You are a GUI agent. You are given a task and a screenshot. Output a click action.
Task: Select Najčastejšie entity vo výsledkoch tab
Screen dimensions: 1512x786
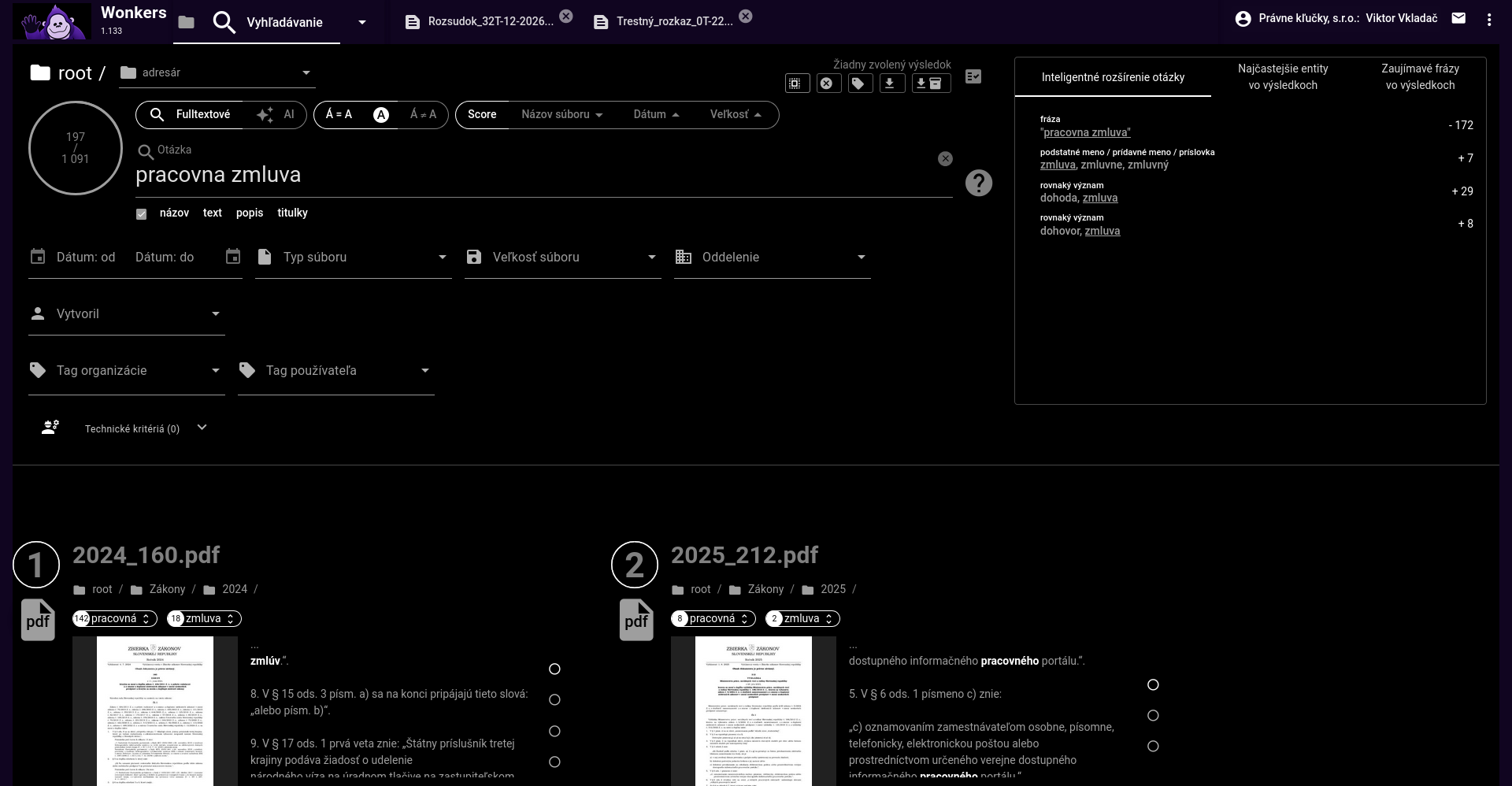coord(1283,77)
